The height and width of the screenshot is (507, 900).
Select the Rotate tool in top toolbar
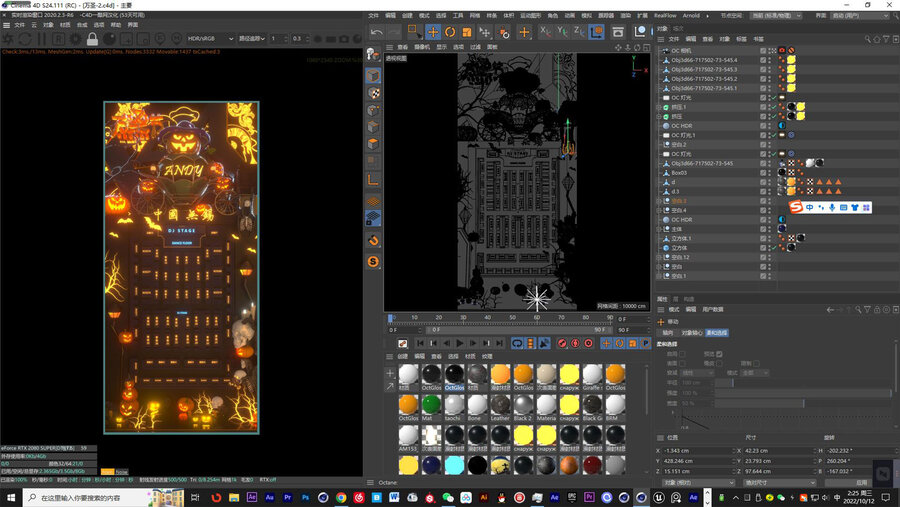point(450,32)
